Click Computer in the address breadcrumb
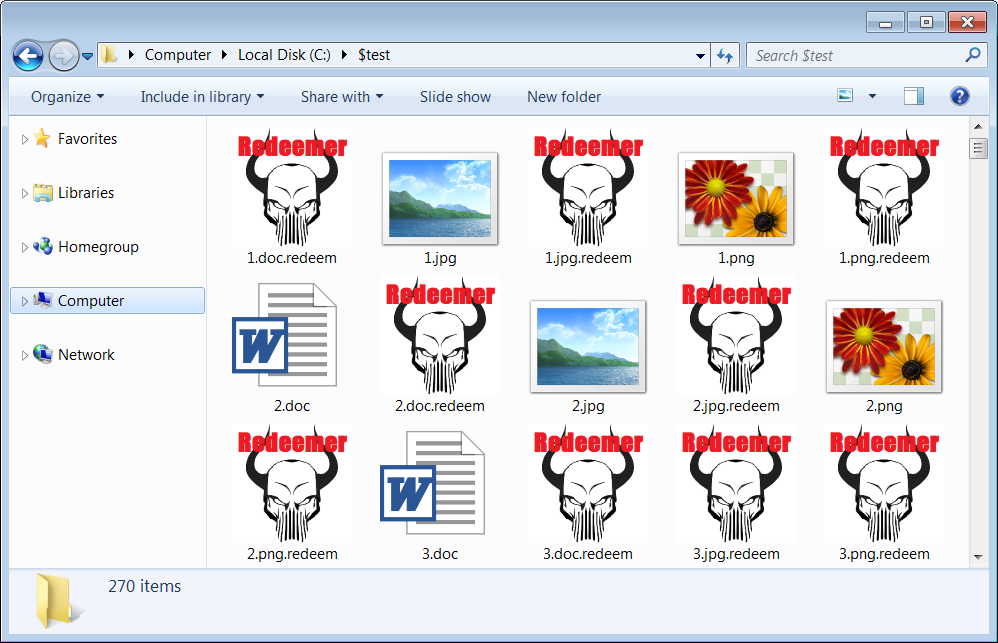 coord(178,55)
